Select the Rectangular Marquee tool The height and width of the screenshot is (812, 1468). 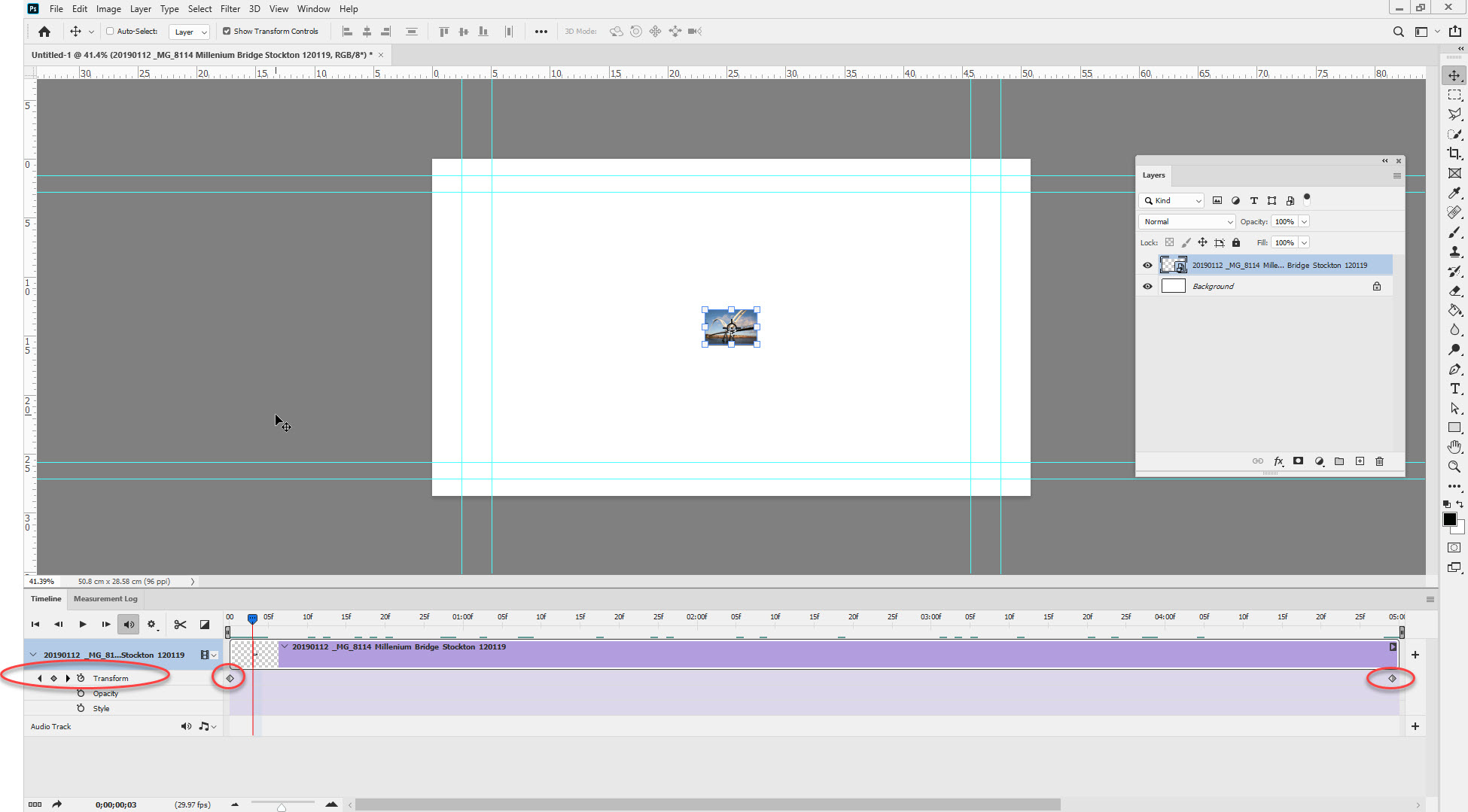coord(1454,96)
